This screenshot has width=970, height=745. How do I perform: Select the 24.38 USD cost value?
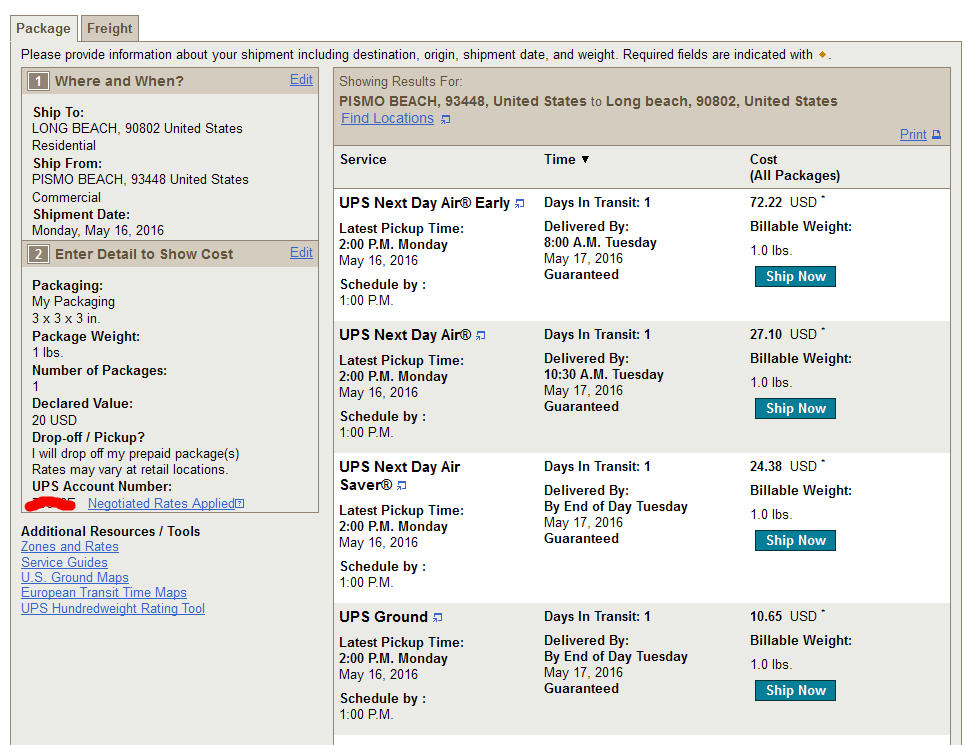[x=783, y=466]
